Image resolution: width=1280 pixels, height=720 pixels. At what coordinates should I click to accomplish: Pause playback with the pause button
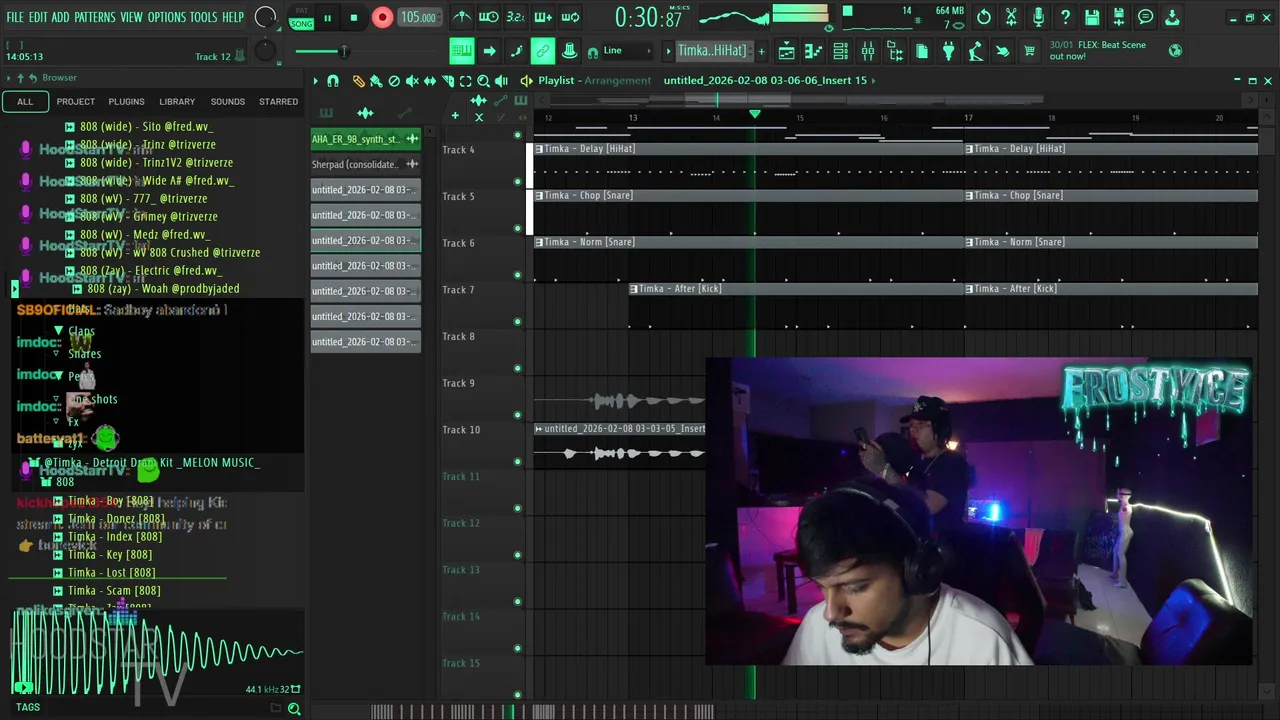coord(327,17)
